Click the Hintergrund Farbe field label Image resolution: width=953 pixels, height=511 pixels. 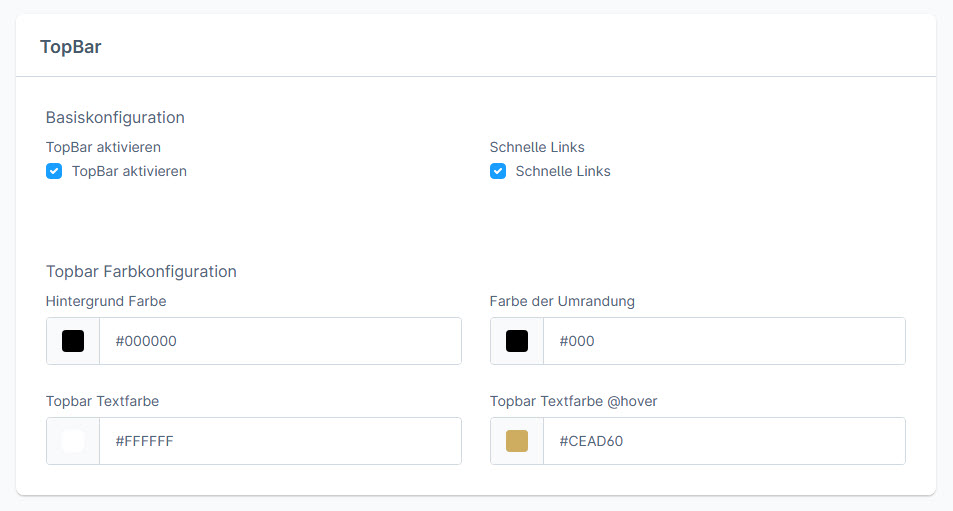tap(106, 301)
